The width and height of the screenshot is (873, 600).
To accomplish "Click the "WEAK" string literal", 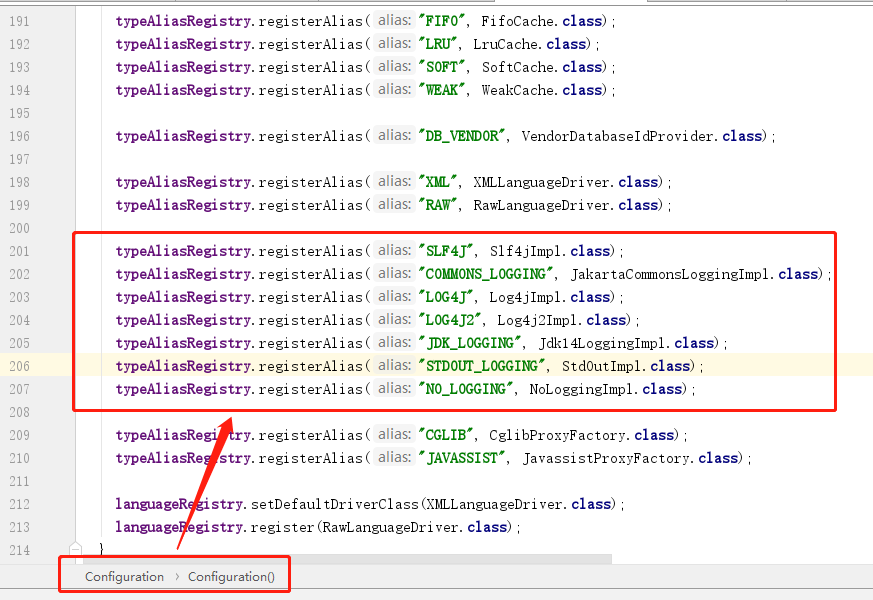I will pos(444,90).
